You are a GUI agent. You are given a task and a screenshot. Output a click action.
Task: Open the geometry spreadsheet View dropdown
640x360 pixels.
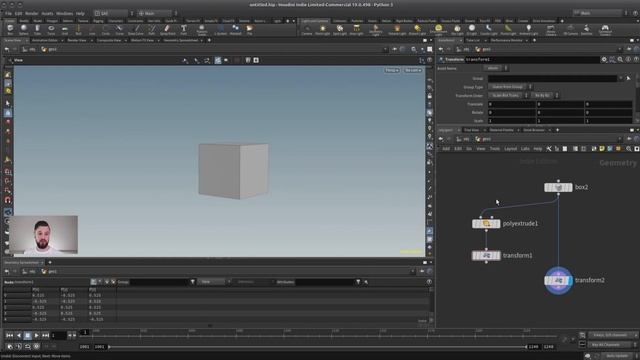[x=213, y=282]
